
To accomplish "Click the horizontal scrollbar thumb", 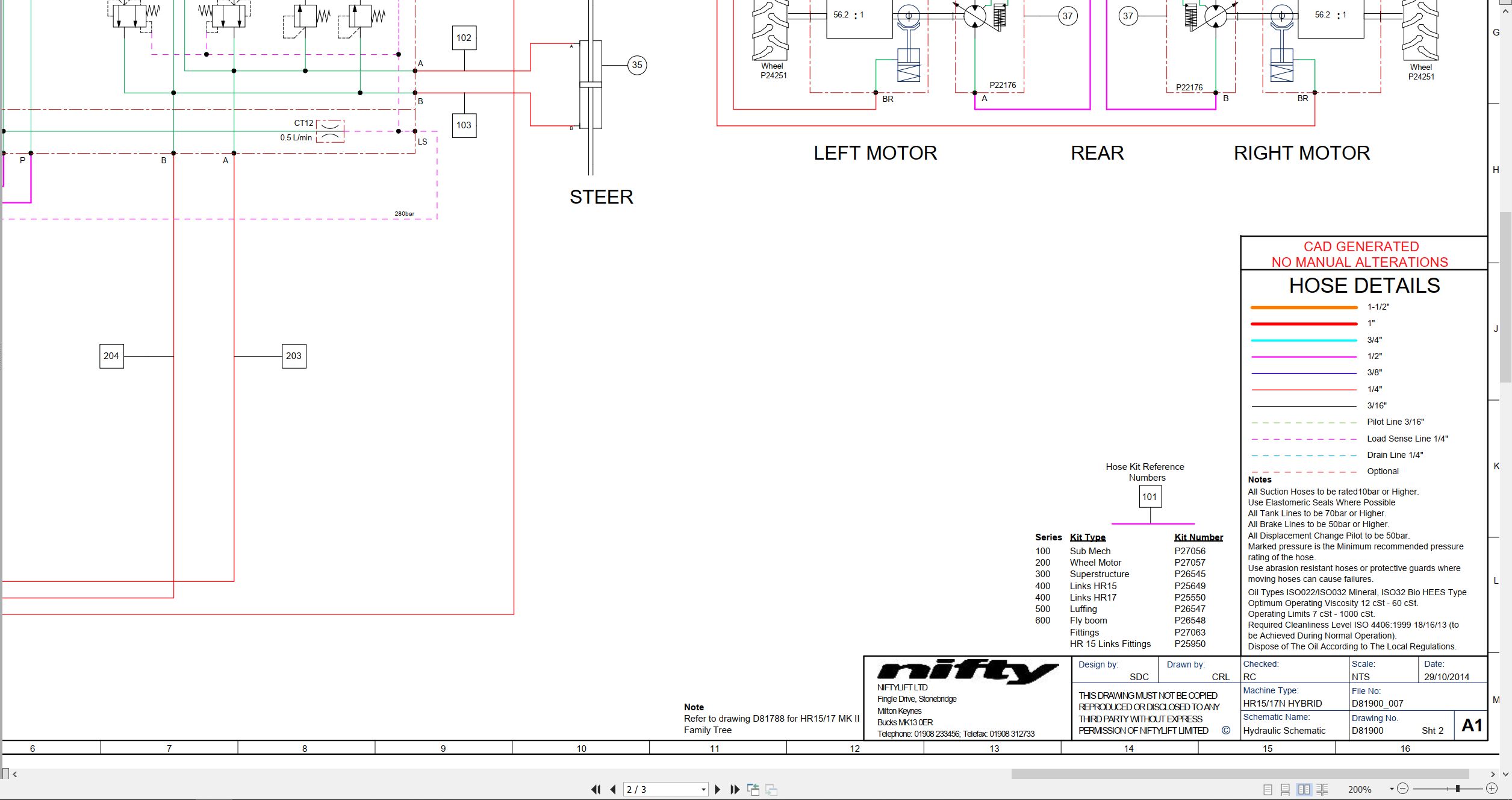I will click(x=1240, y=773).
